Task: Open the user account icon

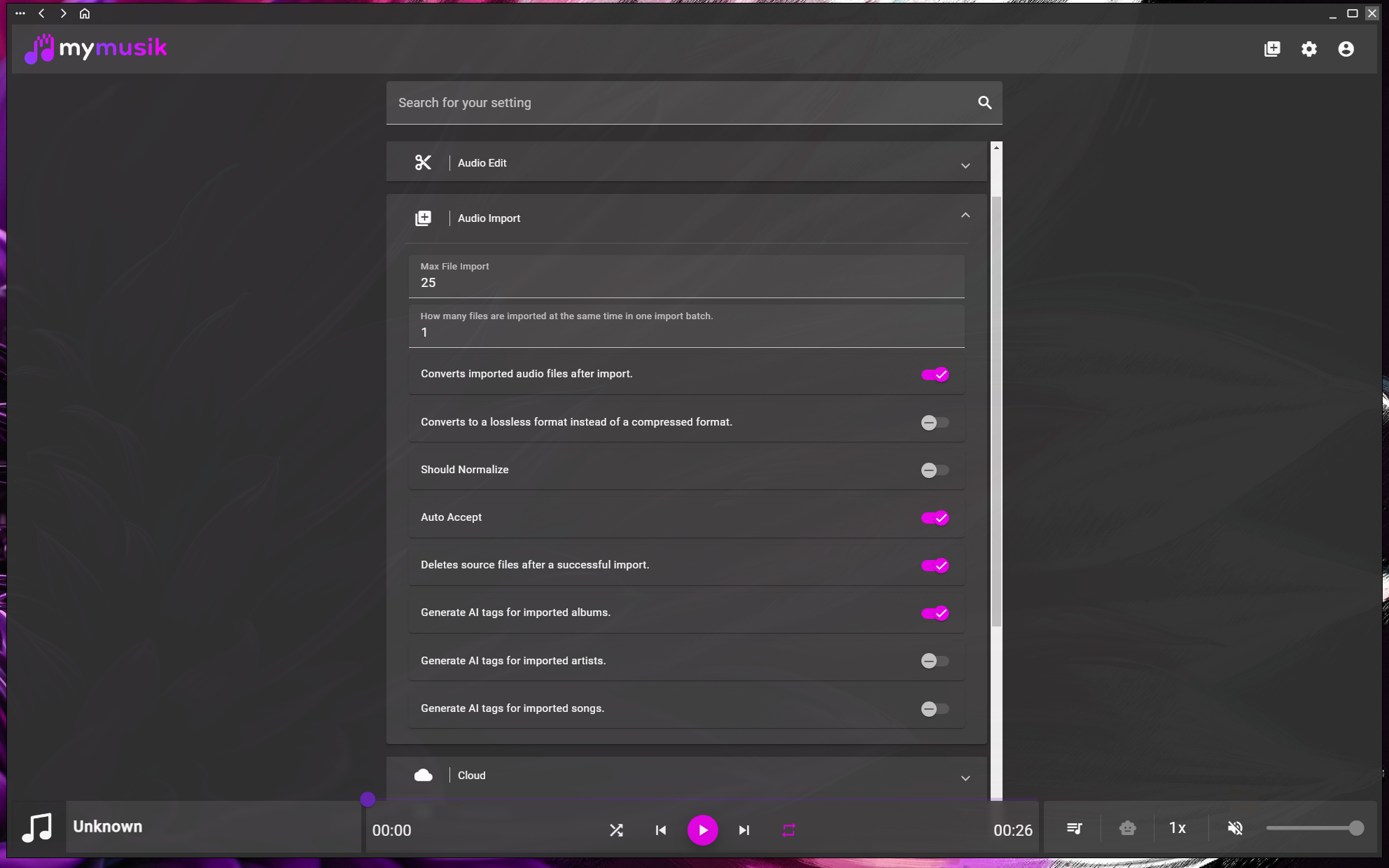Action: [x=1346, y=49]
